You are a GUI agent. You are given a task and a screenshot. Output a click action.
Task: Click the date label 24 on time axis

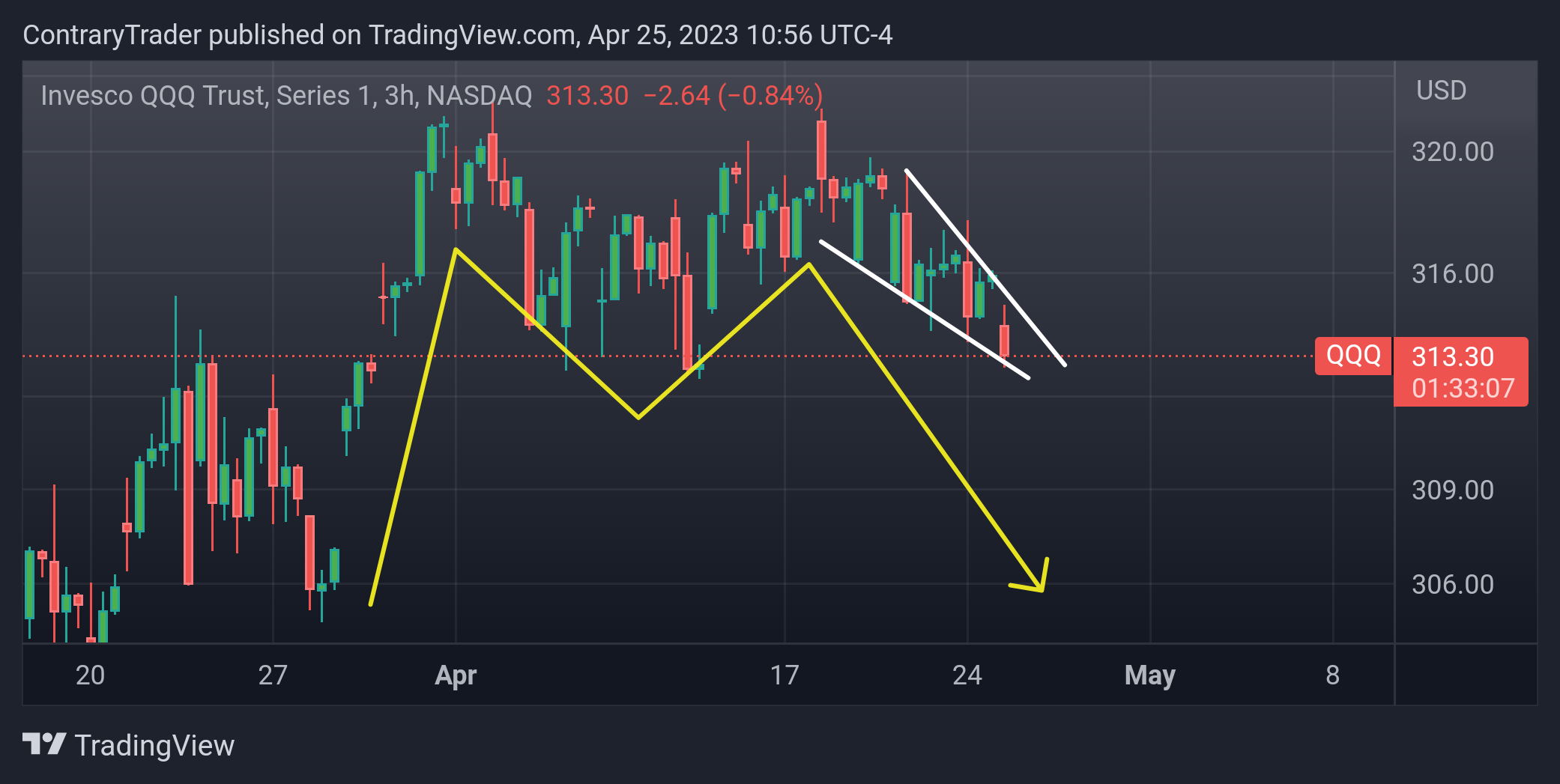967,675
